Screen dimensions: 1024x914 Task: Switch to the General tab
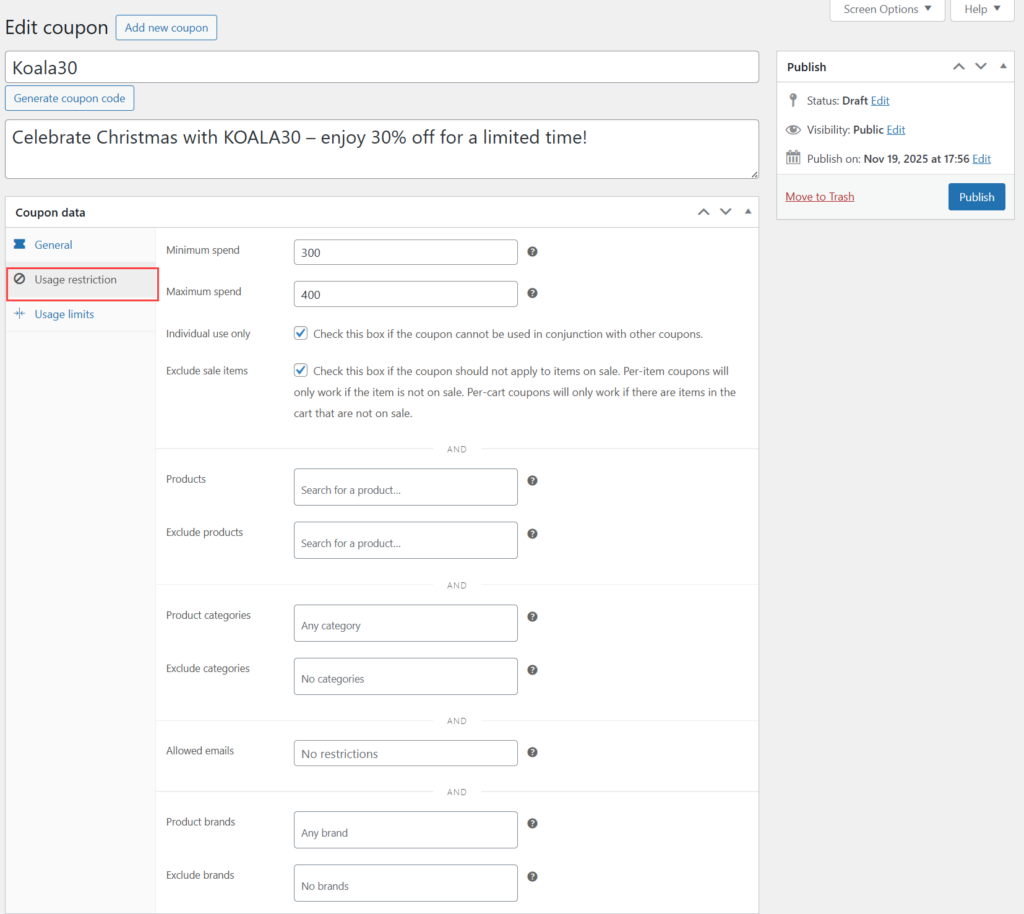pyautogui.click(x=53, y=245)
